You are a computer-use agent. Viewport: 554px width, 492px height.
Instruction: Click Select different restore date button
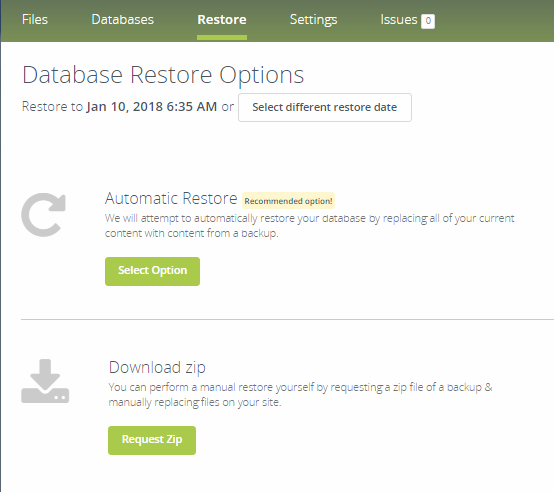pos(325,107)
